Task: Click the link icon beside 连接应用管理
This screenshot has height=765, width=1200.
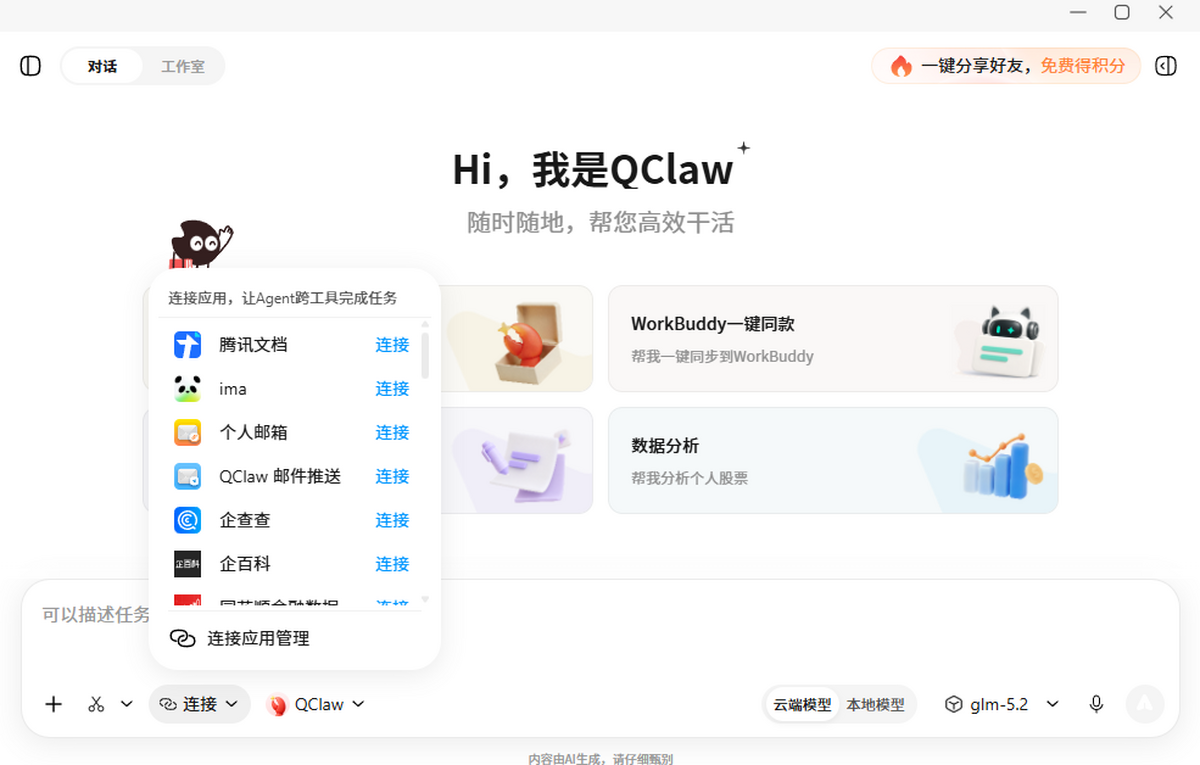Action: coord(182,638)
